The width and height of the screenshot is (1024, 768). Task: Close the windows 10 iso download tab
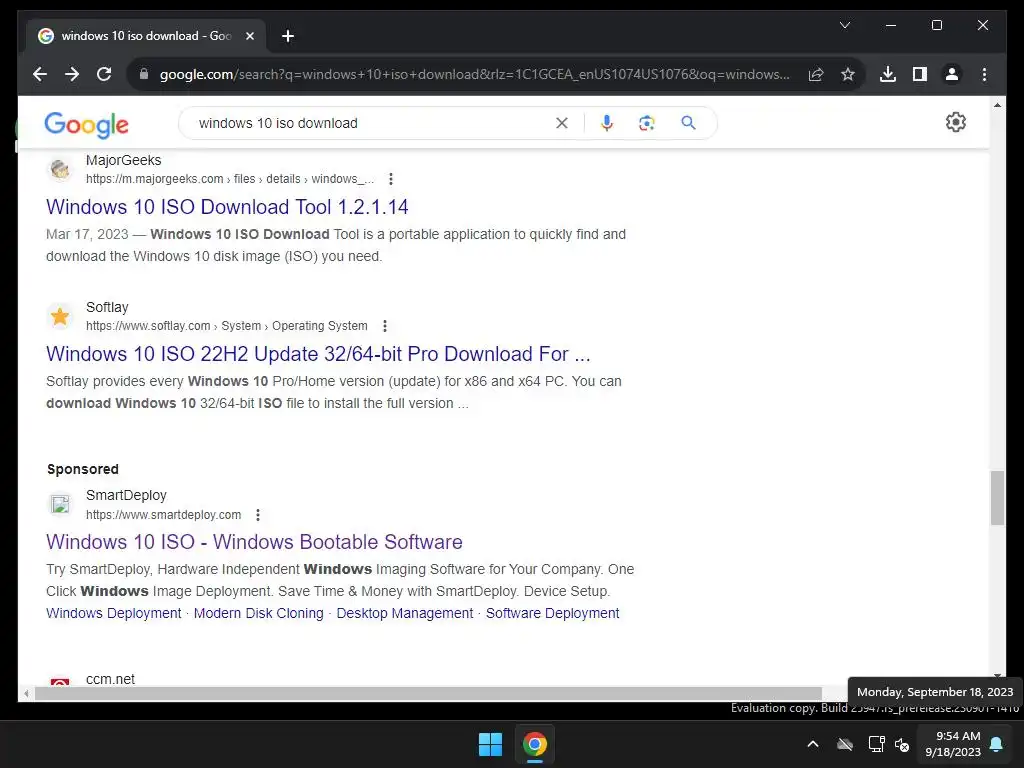point(249,36)
